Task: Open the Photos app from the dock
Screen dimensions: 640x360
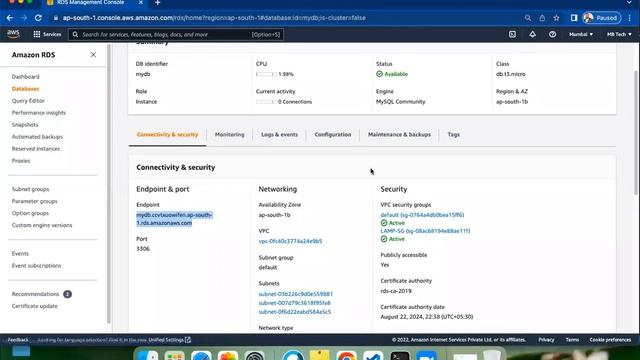Action: coord(228,356)
